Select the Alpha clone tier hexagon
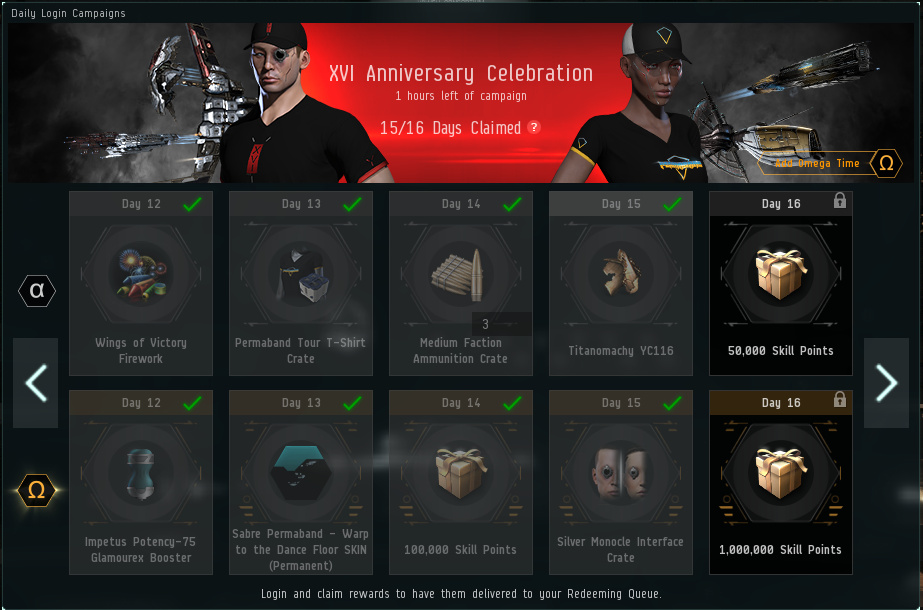The image size is (923, 610). click(x=37, y=290)
